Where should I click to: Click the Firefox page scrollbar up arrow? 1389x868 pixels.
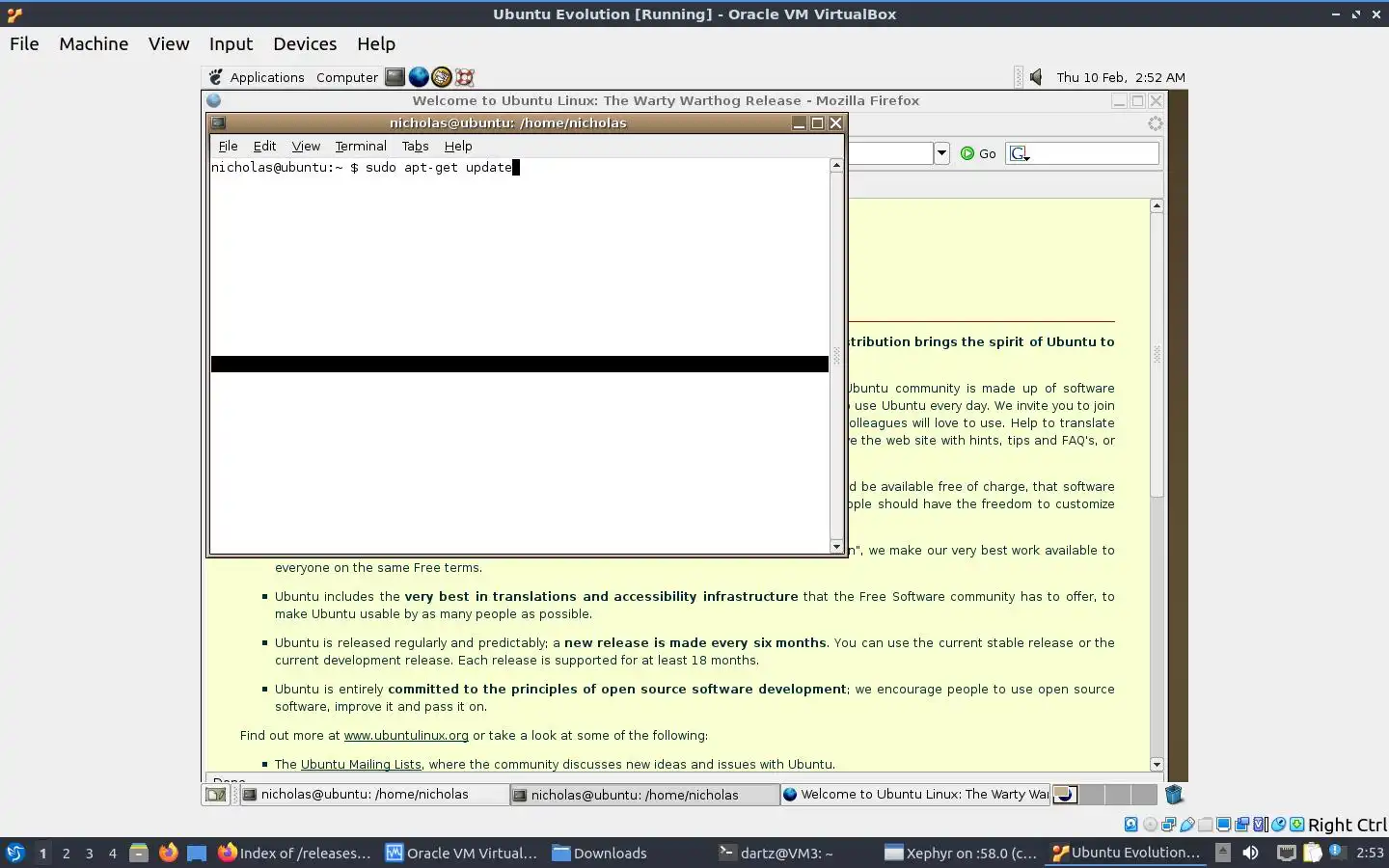click(1157, 205)
